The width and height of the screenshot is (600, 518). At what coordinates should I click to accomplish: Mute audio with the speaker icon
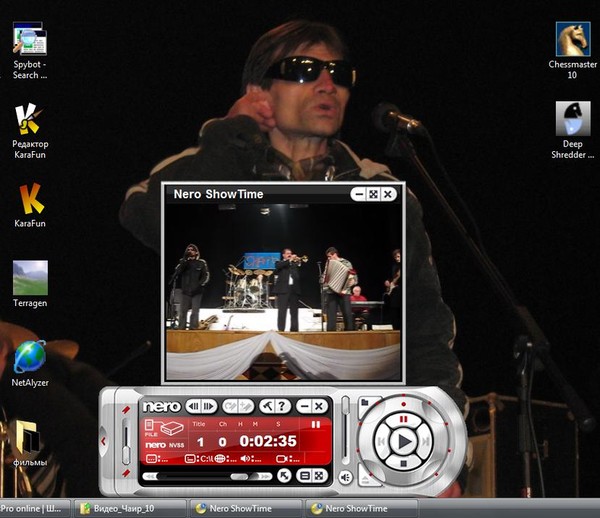point(345,478)
